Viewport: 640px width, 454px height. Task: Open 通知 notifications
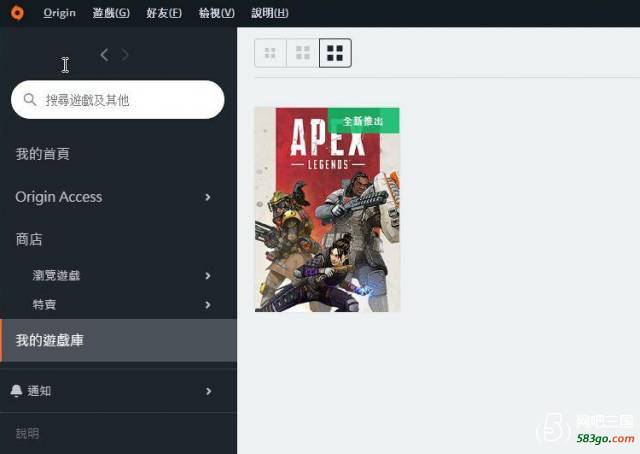tap(39, 391)
